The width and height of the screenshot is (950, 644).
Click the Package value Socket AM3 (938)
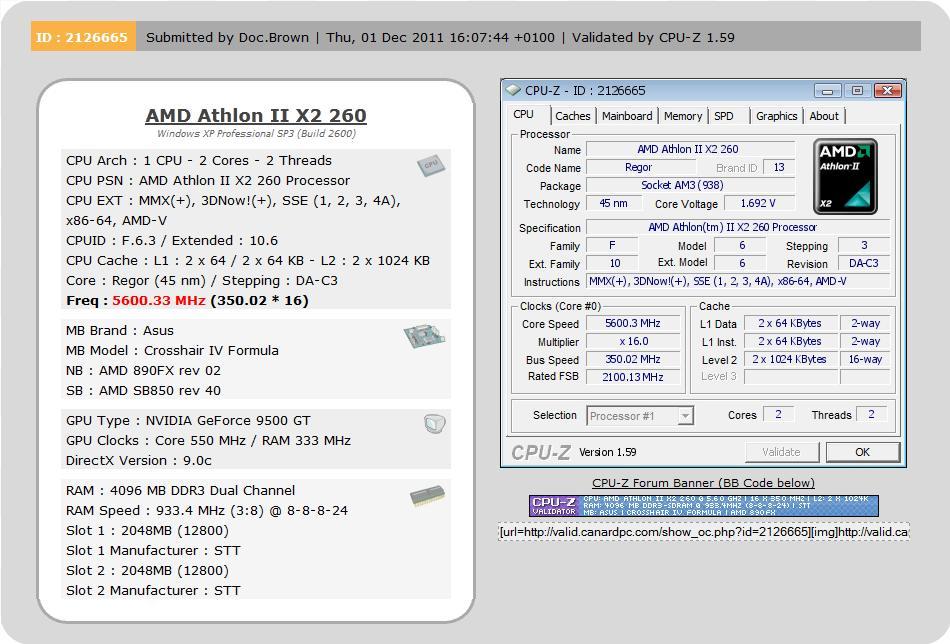click(x=690, y=185)
